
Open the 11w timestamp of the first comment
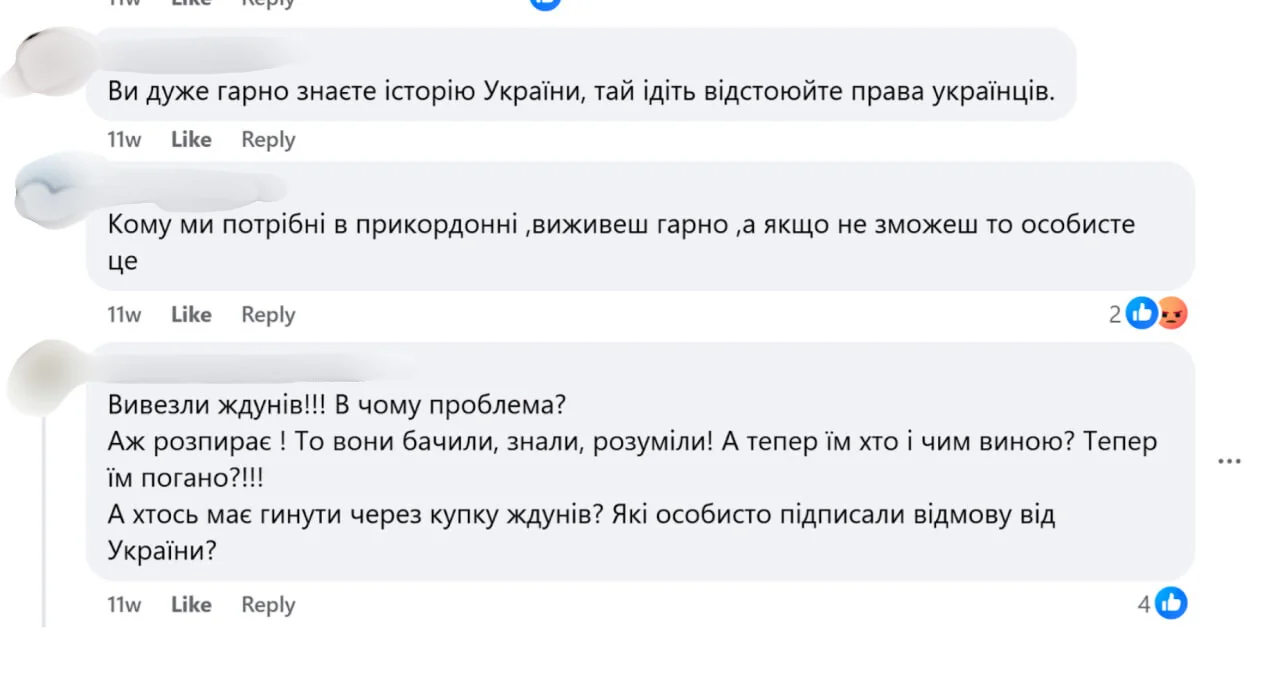123,139
